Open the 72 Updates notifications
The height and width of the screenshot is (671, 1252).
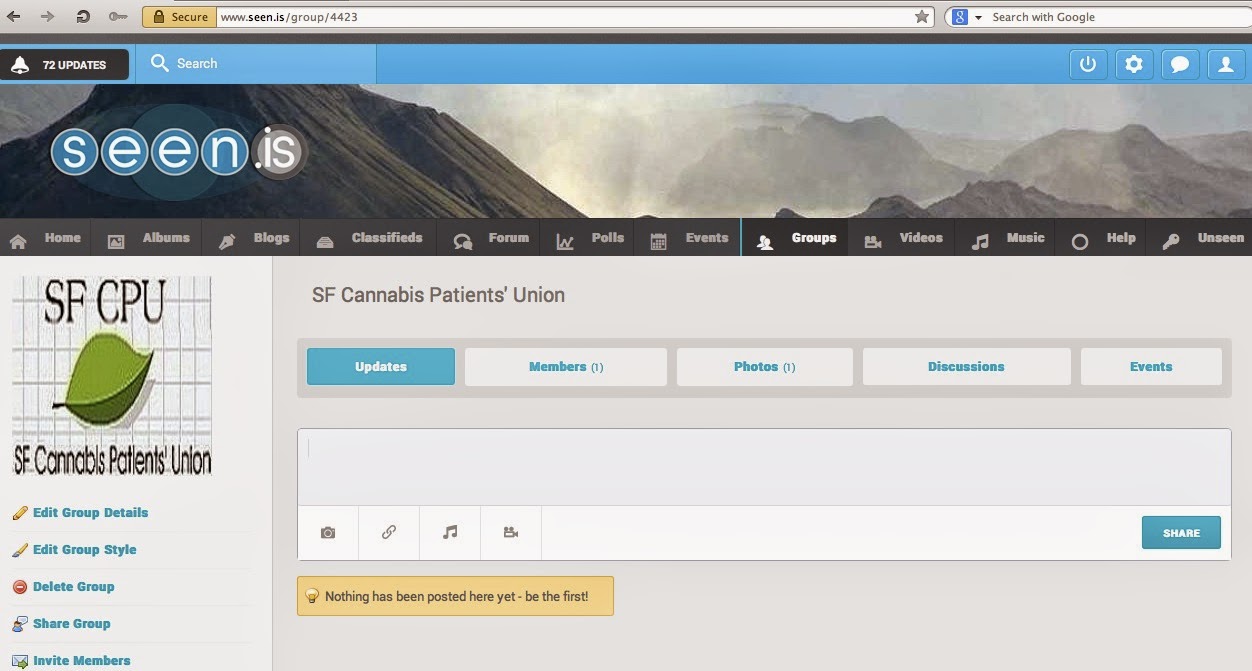tap(64, 65)
